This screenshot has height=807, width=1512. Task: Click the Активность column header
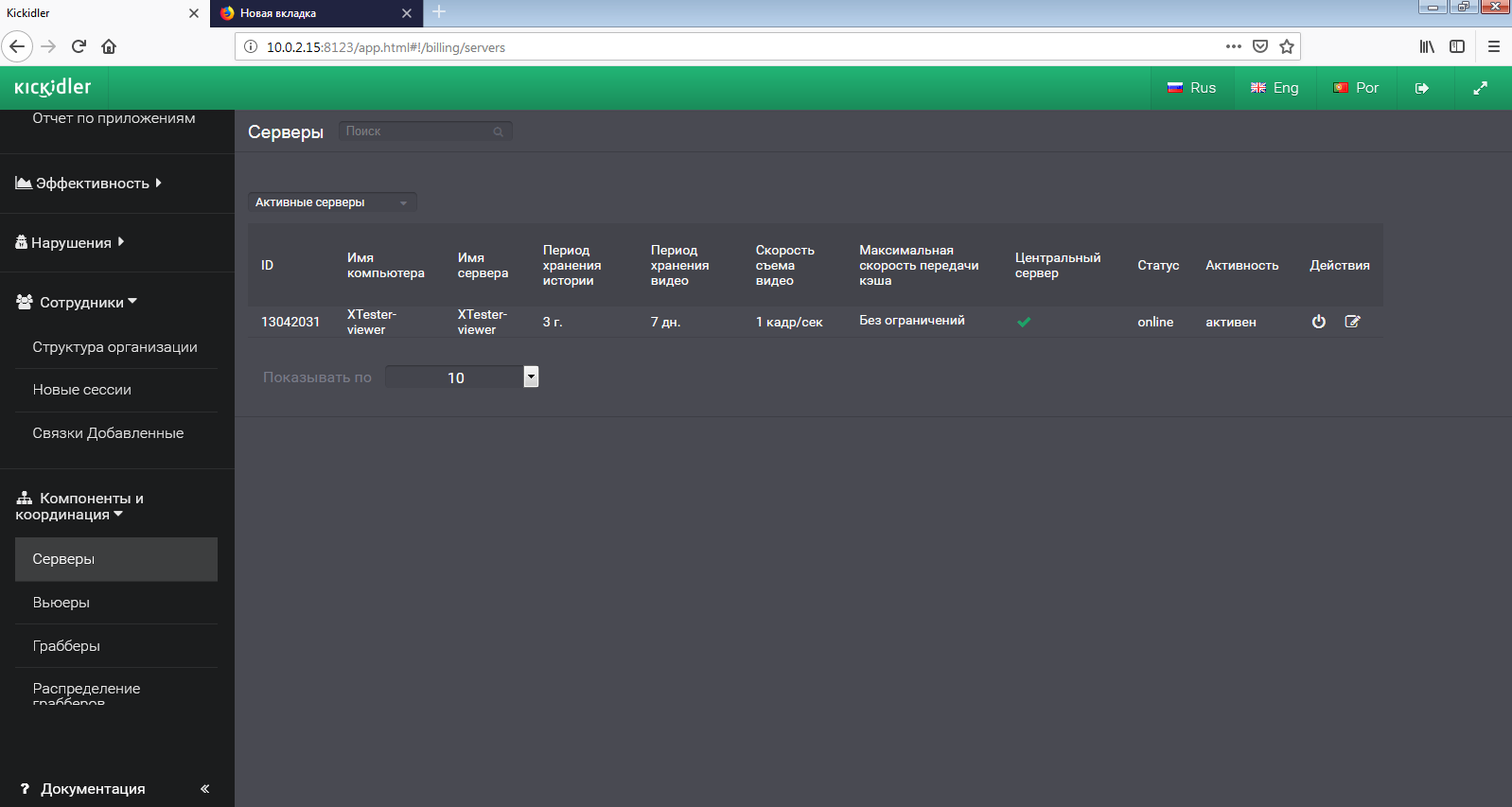click(x=1241, y=266)
